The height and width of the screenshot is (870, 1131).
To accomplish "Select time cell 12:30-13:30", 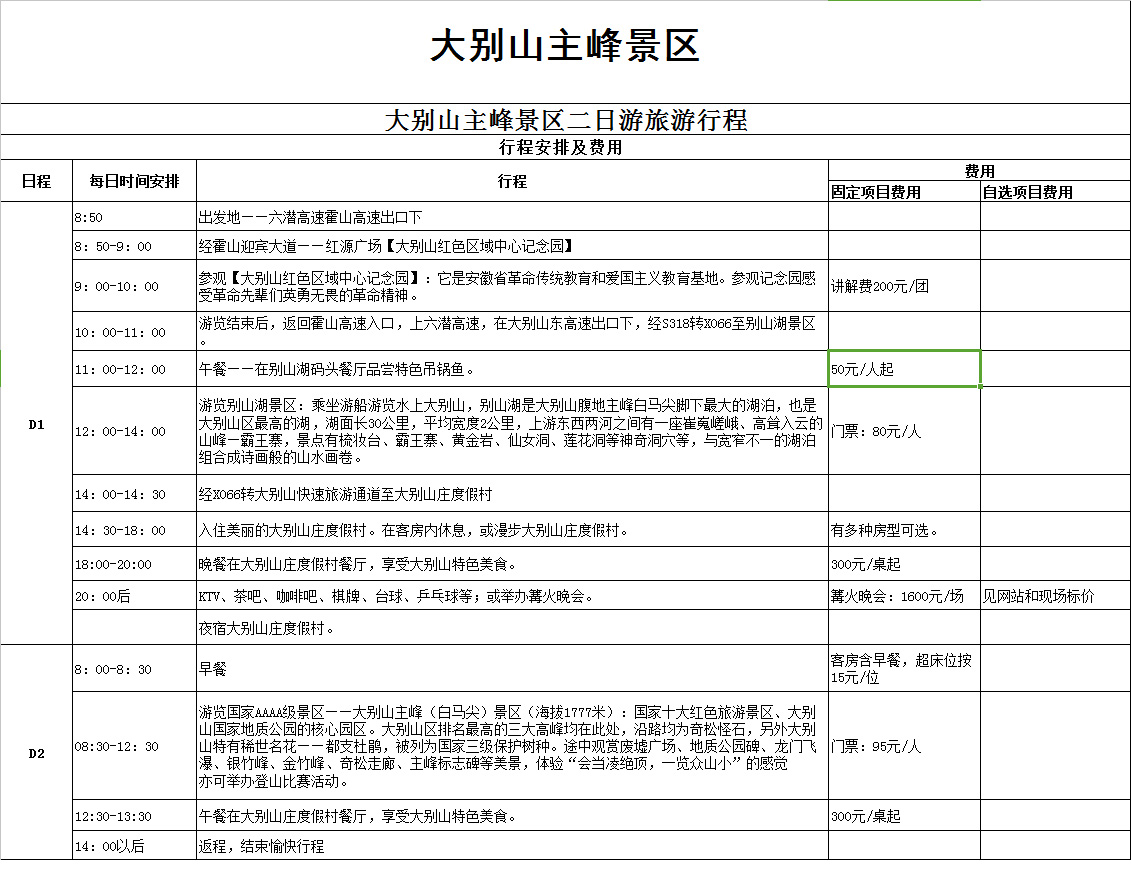I will (134, 816).
